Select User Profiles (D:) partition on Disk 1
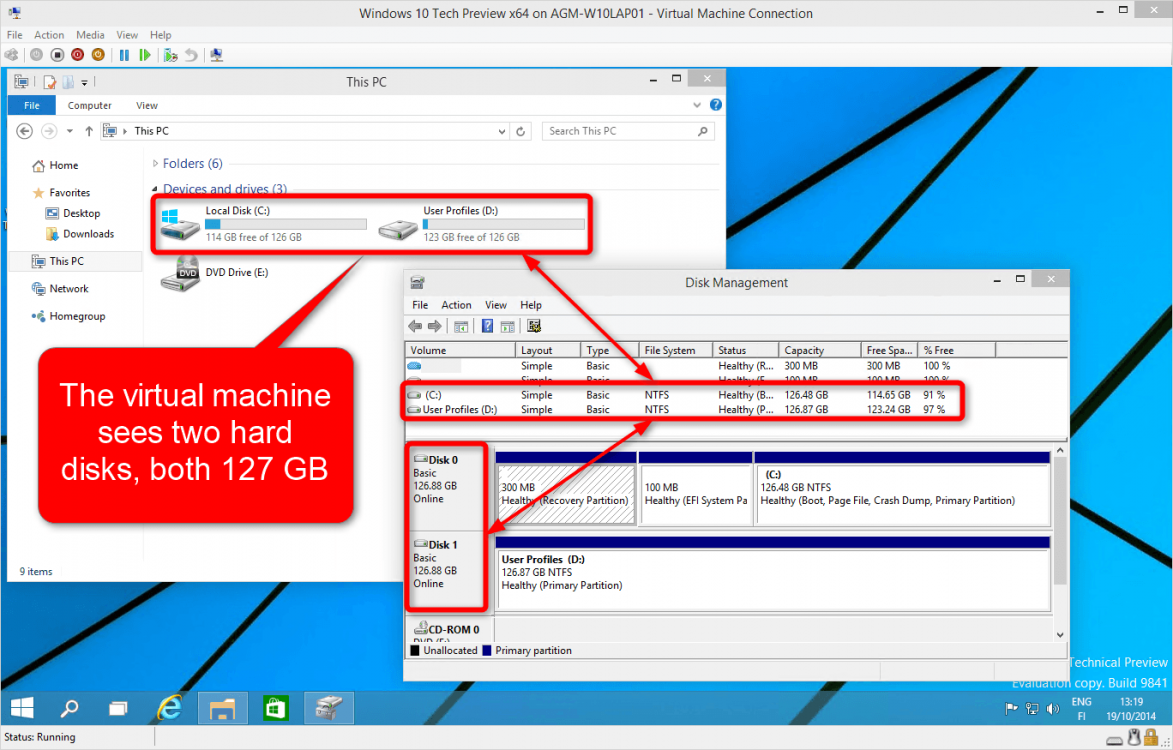Viewport: 1173px width, 750px height. coord(773,573)
